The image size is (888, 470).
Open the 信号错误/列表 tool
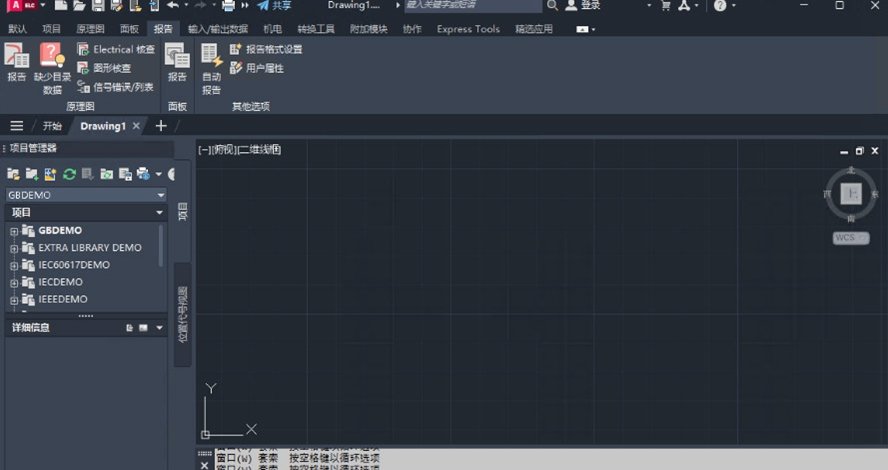pyautogui.click(x=115, y=87)
